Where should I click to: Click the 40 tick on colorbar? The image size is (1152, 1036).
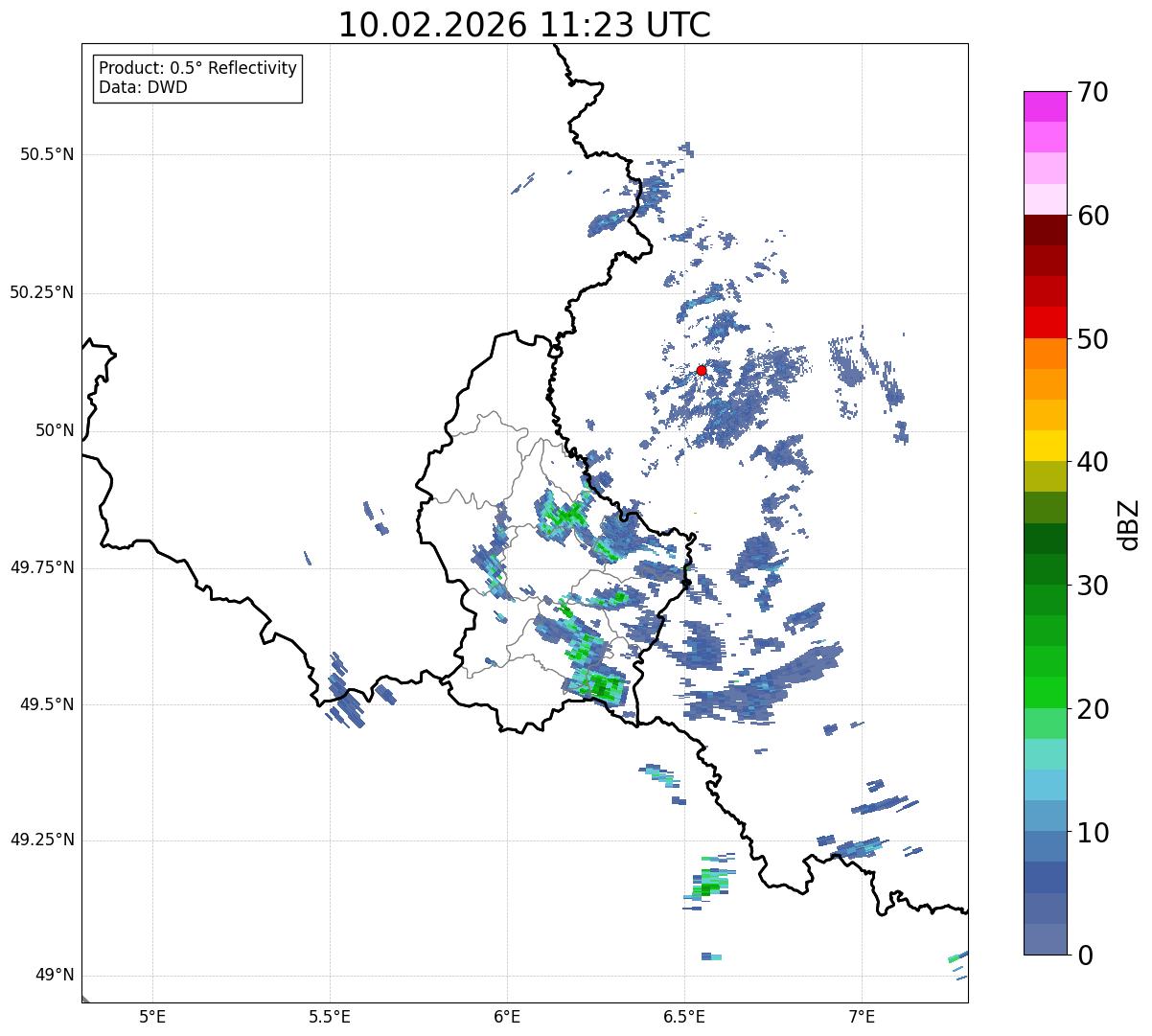tap(1093, 462)
